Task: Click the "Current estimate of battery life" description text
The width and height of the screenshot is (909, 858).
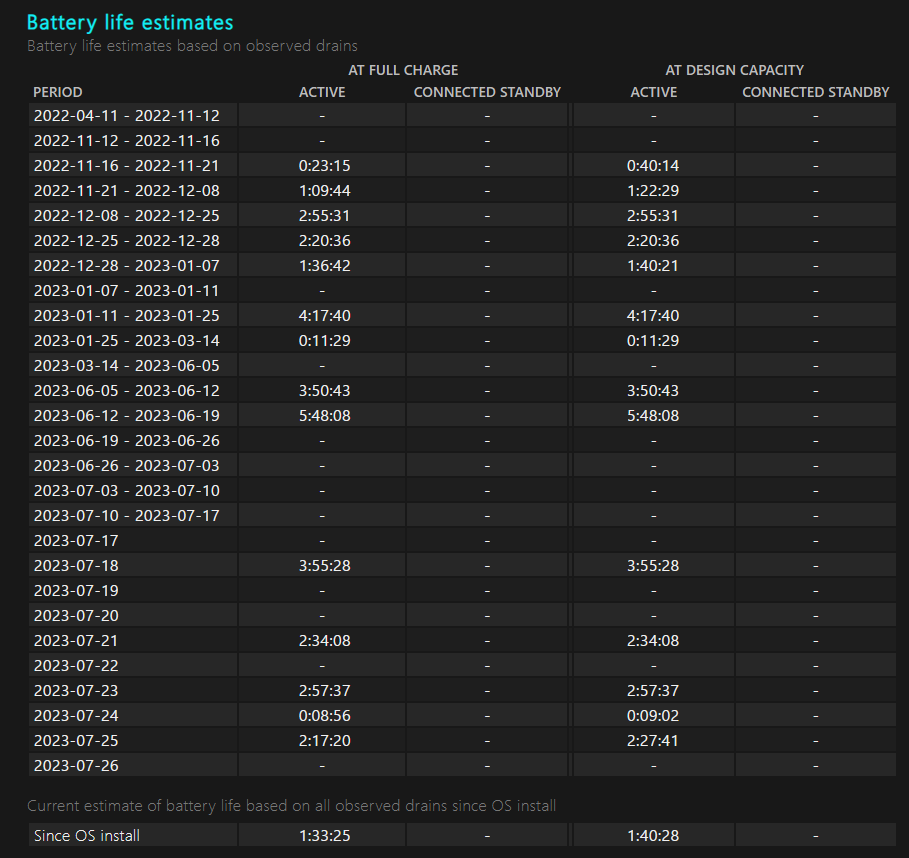Action: 292,806
